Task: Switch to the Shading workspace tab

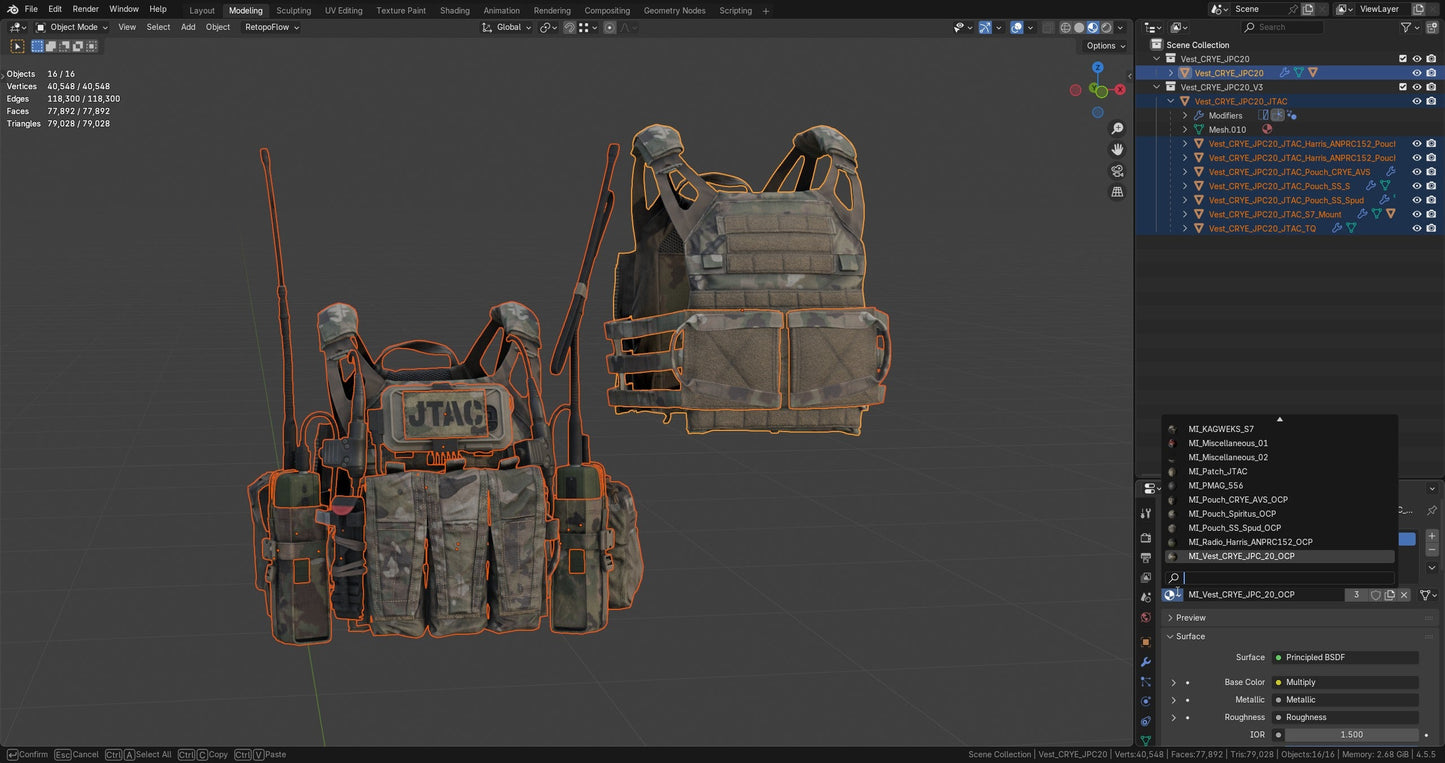Action: [x=455, y=10]
